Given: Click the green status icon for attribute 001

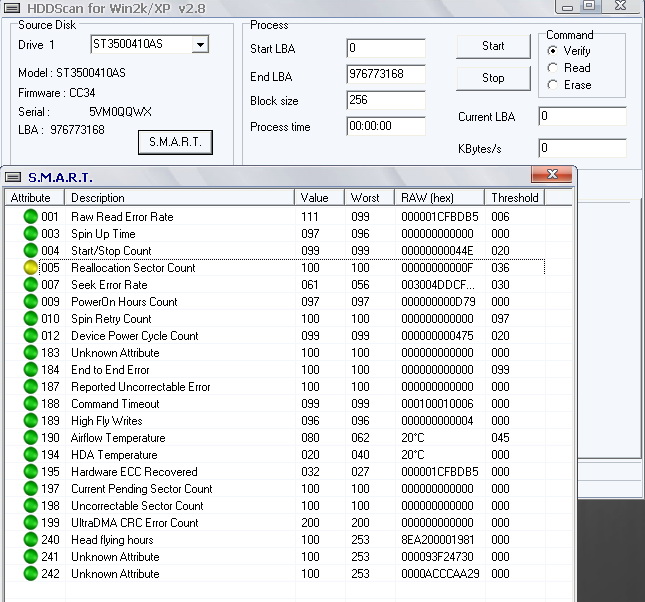Looking at the screenshot, I should pyautogui.click(x=30, y=216).
